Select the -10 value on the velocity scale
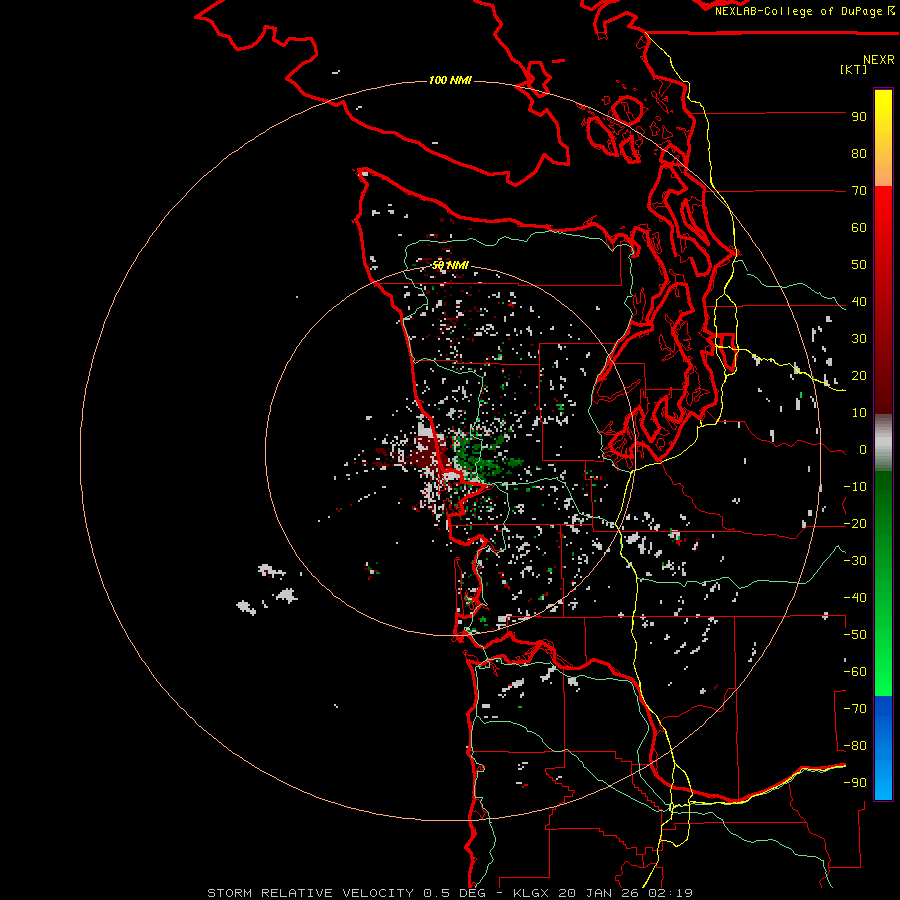 click(x=855, y=487)
